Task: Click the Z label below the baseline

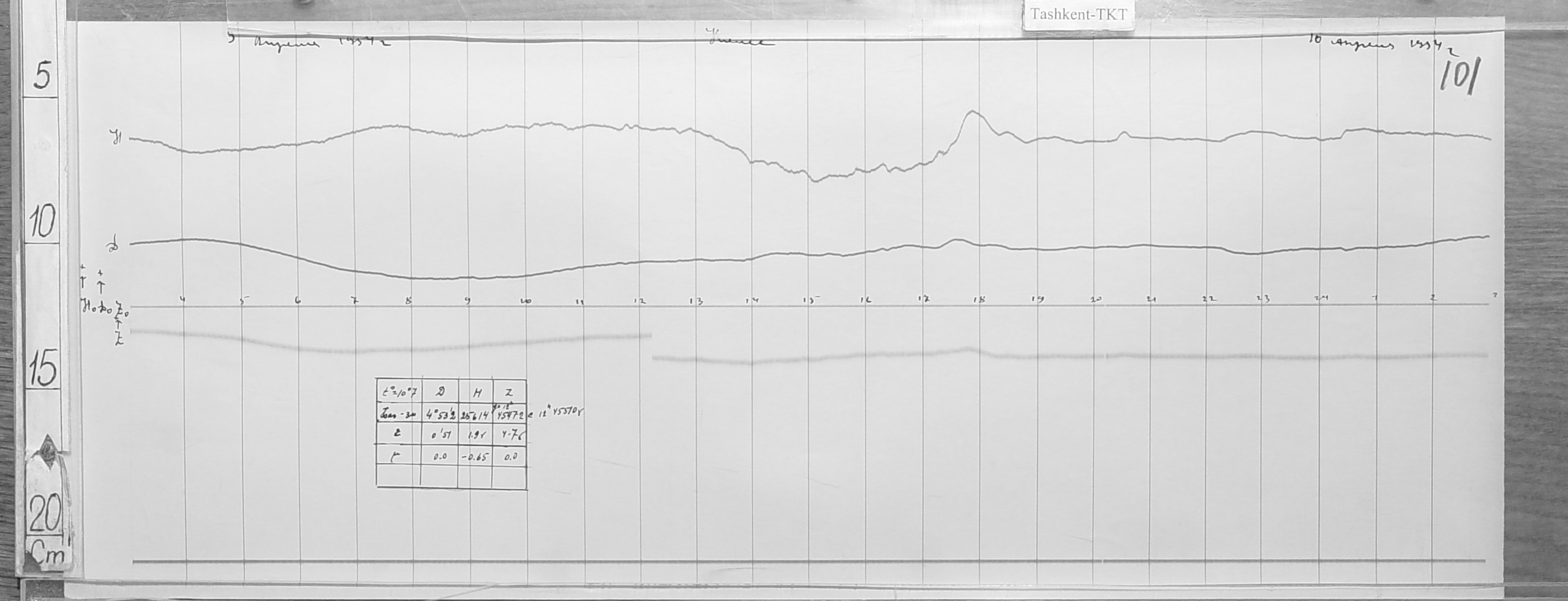Action: tap(119, 342)
